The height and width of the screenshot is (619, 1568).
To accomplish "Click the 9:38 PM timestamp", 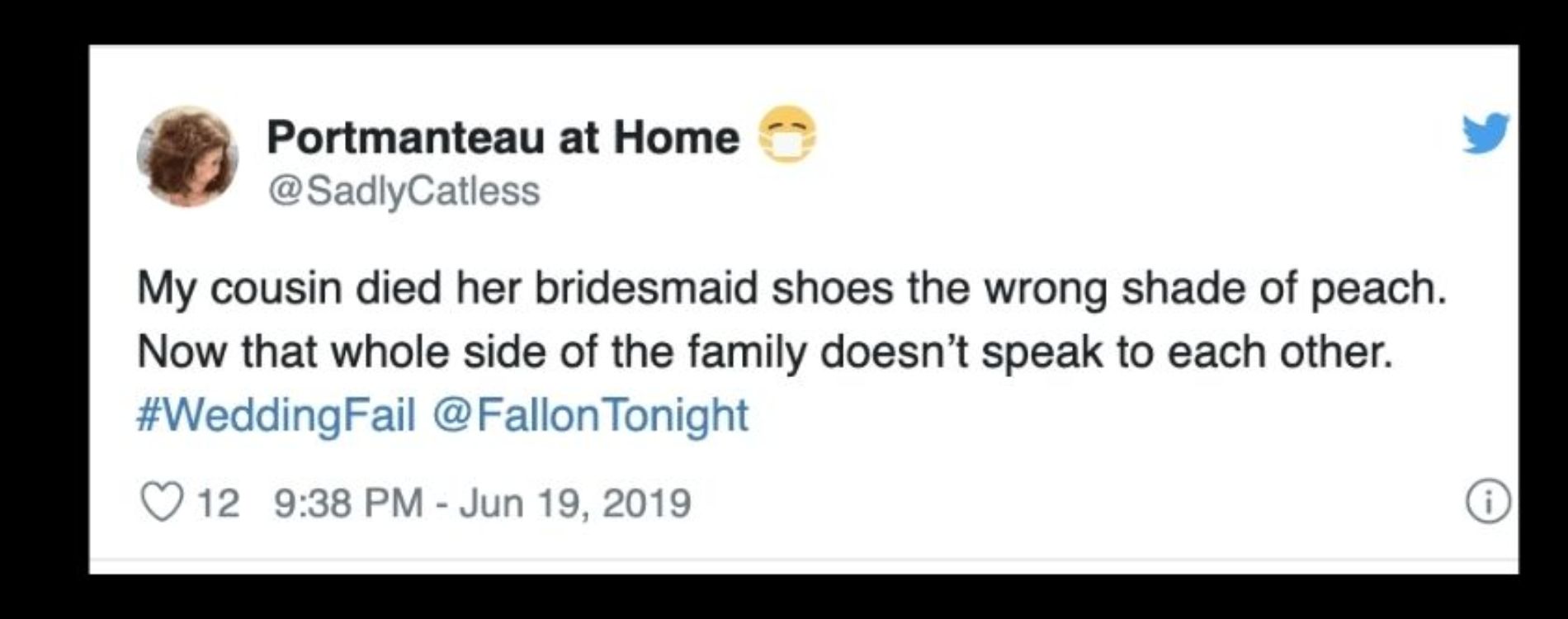I will tap(347, 503).
